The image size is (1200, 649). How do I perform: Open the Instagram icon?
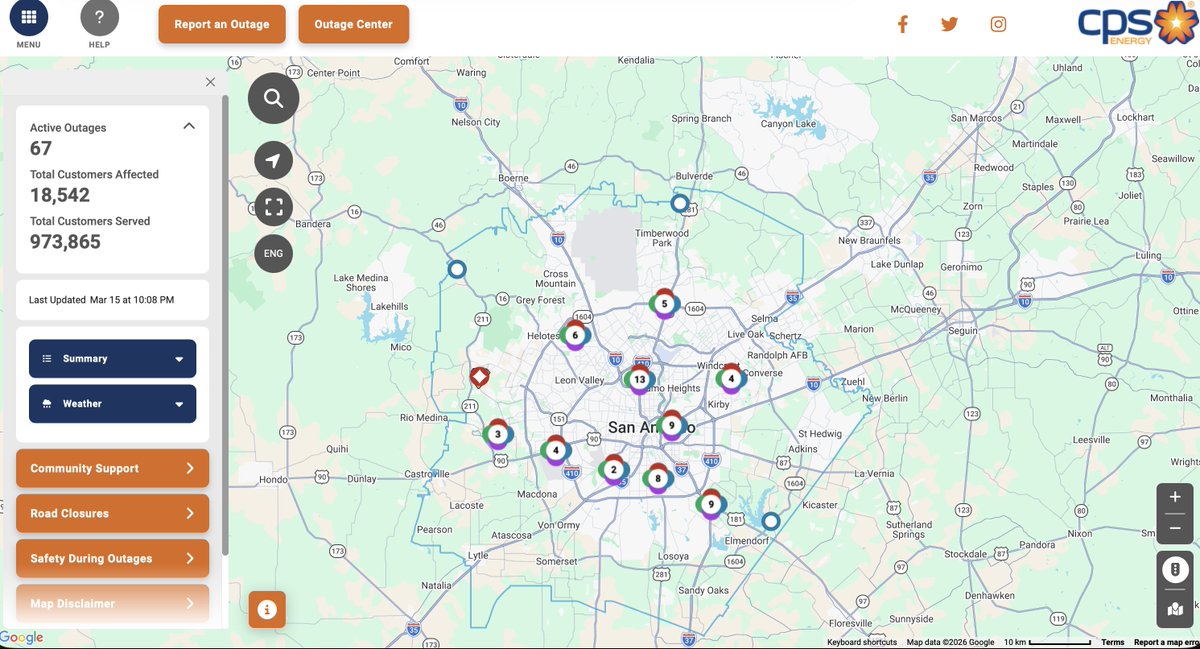pyautogui.click(x=998, y=25)
